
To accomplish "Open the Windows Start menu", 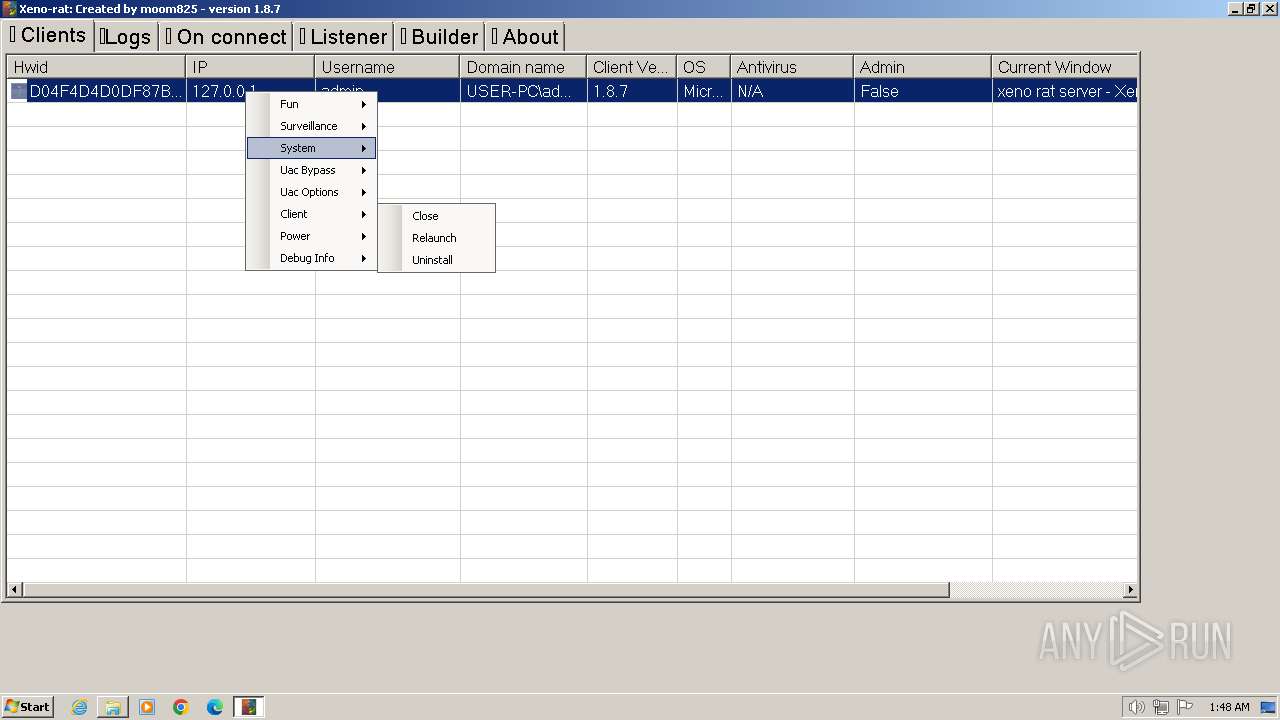I will pos(27,707).
